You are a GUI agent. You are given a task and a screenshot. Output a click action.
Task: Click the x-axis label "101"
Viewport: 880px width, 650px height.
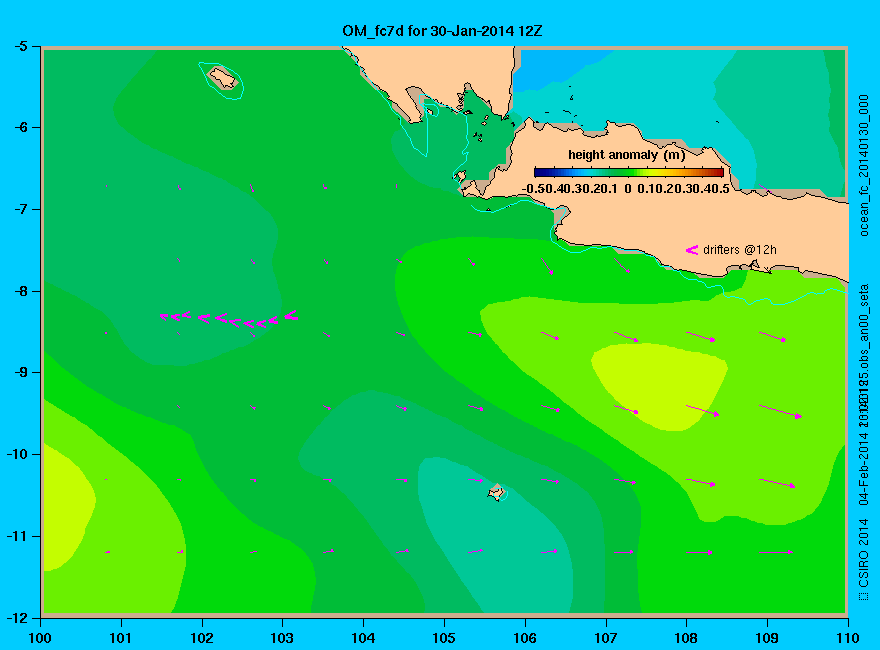coord(121,638)
